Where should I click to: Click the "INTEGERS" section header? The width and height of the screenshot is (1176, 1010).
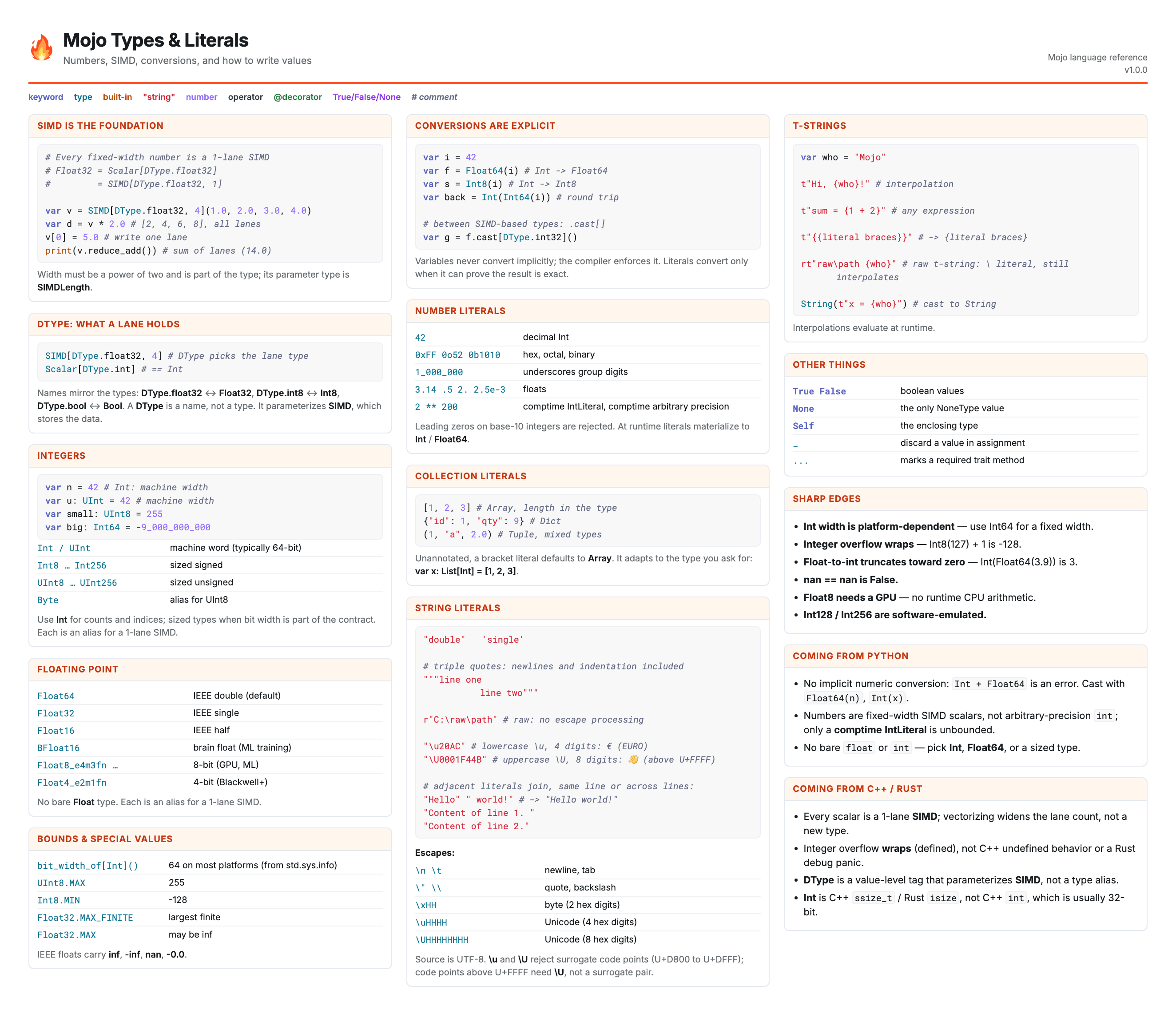coord(61,456)
